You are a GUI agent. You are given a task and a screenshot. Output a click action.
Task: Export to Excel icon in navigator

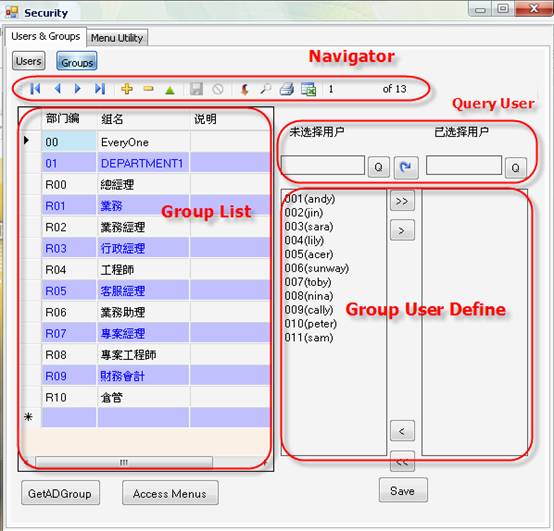coord(308,89)
